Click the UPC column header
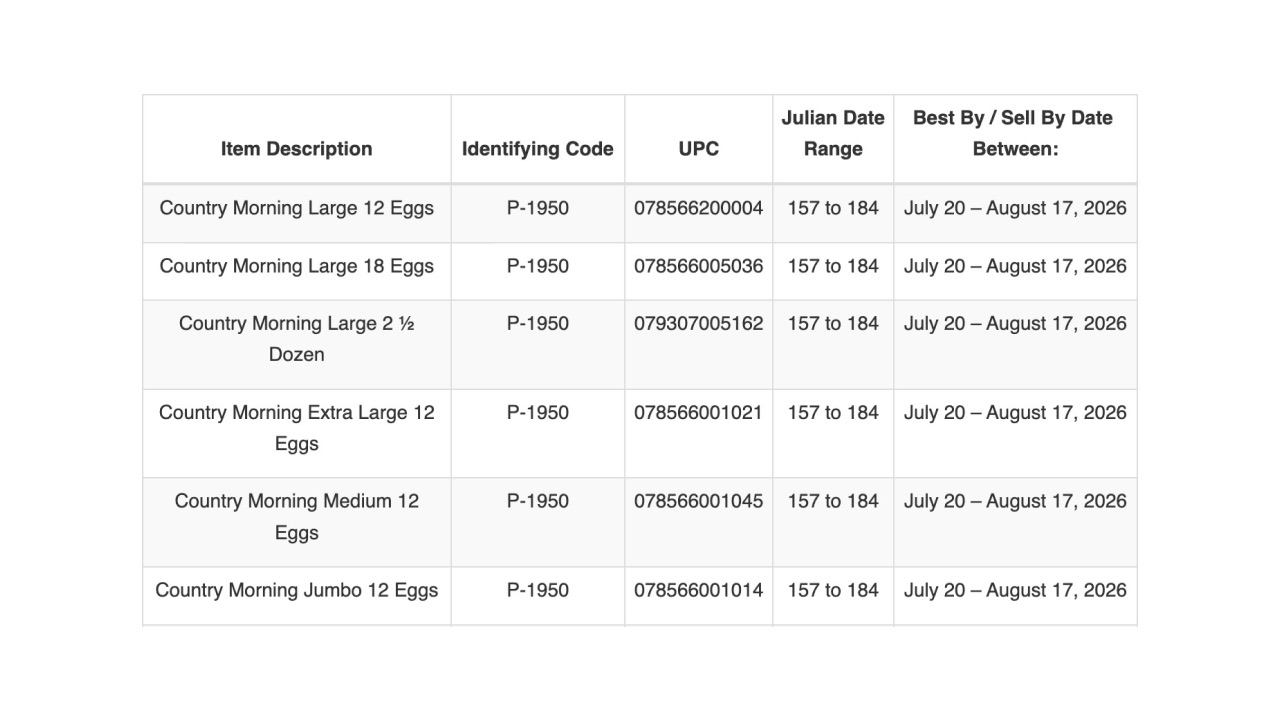This screenshot has width=1280, height=720. point(699,149)
